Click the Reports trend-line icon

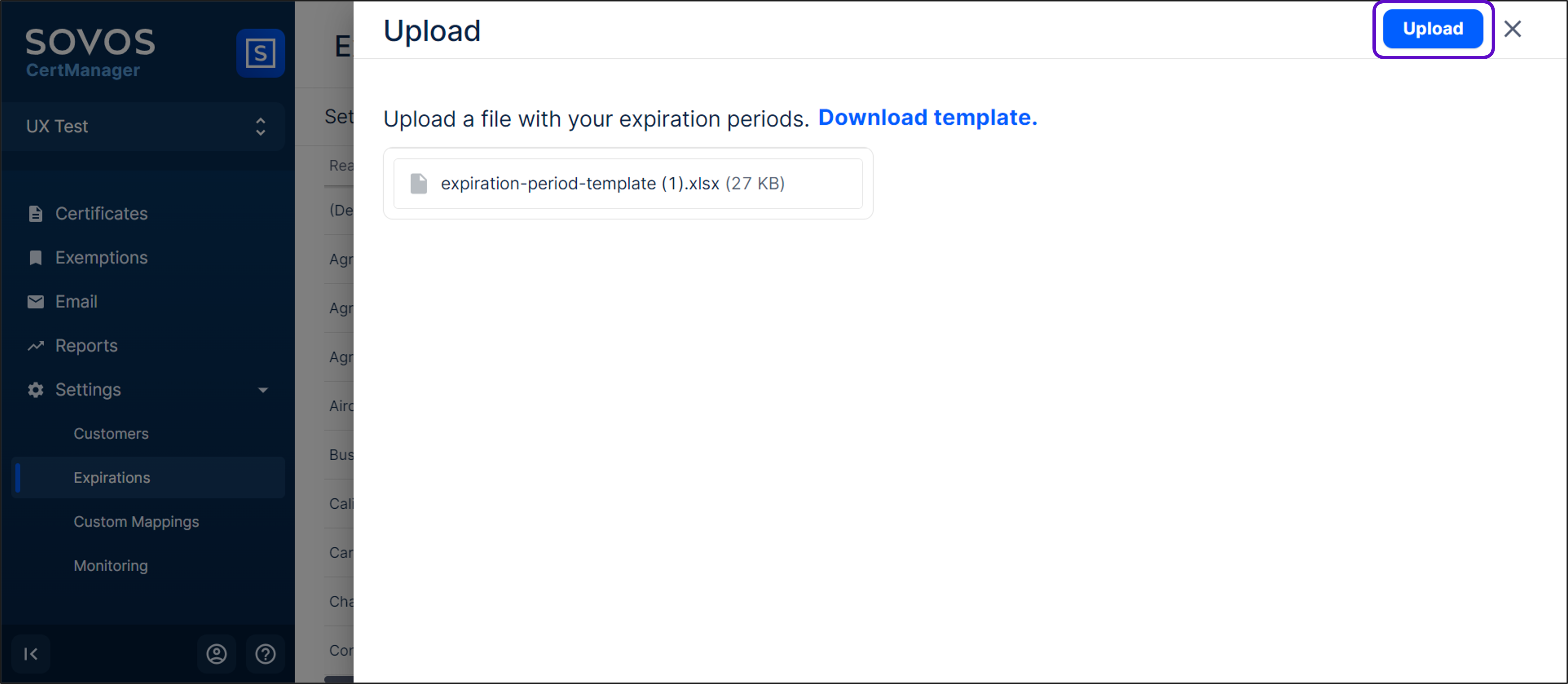[x=35, y=346]
